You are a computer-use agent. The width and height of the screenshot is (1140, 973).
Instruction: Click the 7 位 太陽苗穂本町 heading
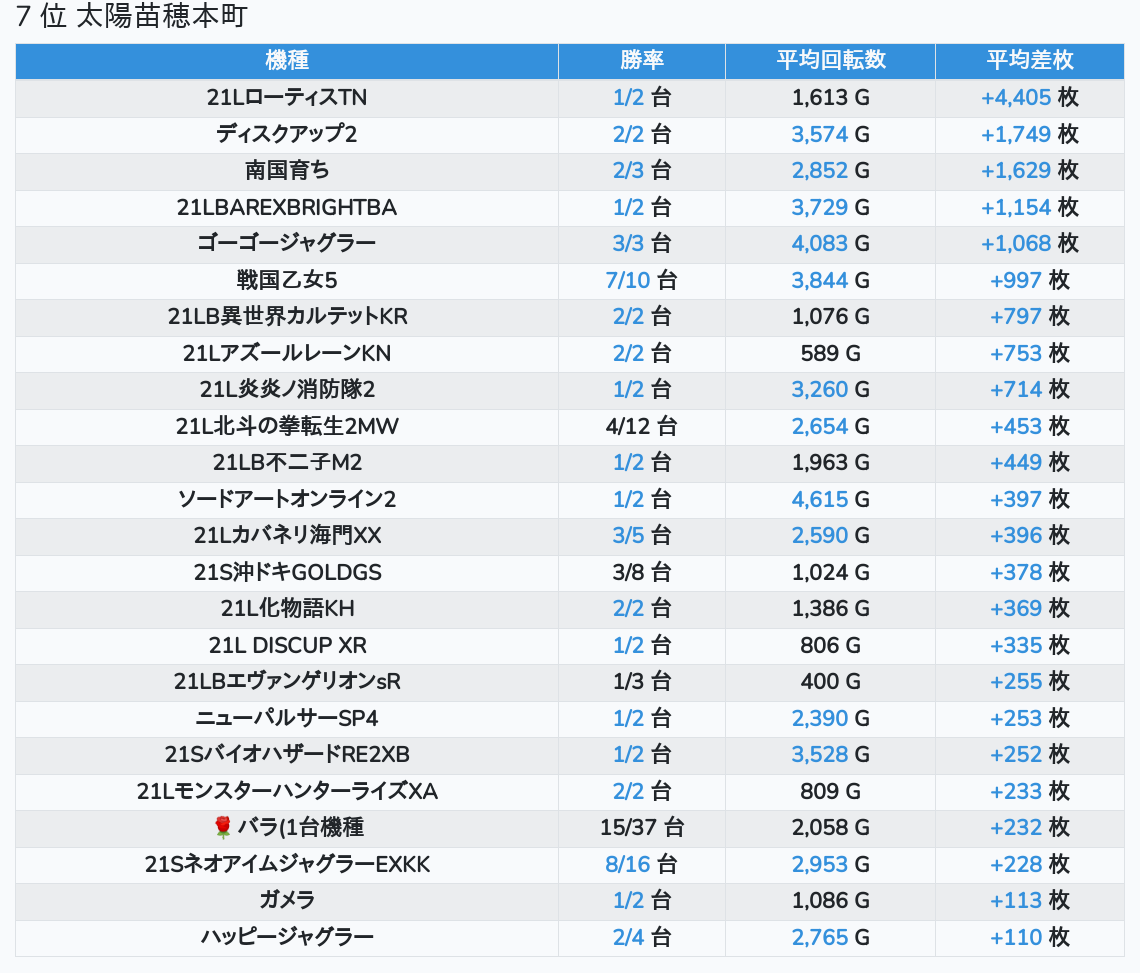pyautogui.click(x=132, y=15)
